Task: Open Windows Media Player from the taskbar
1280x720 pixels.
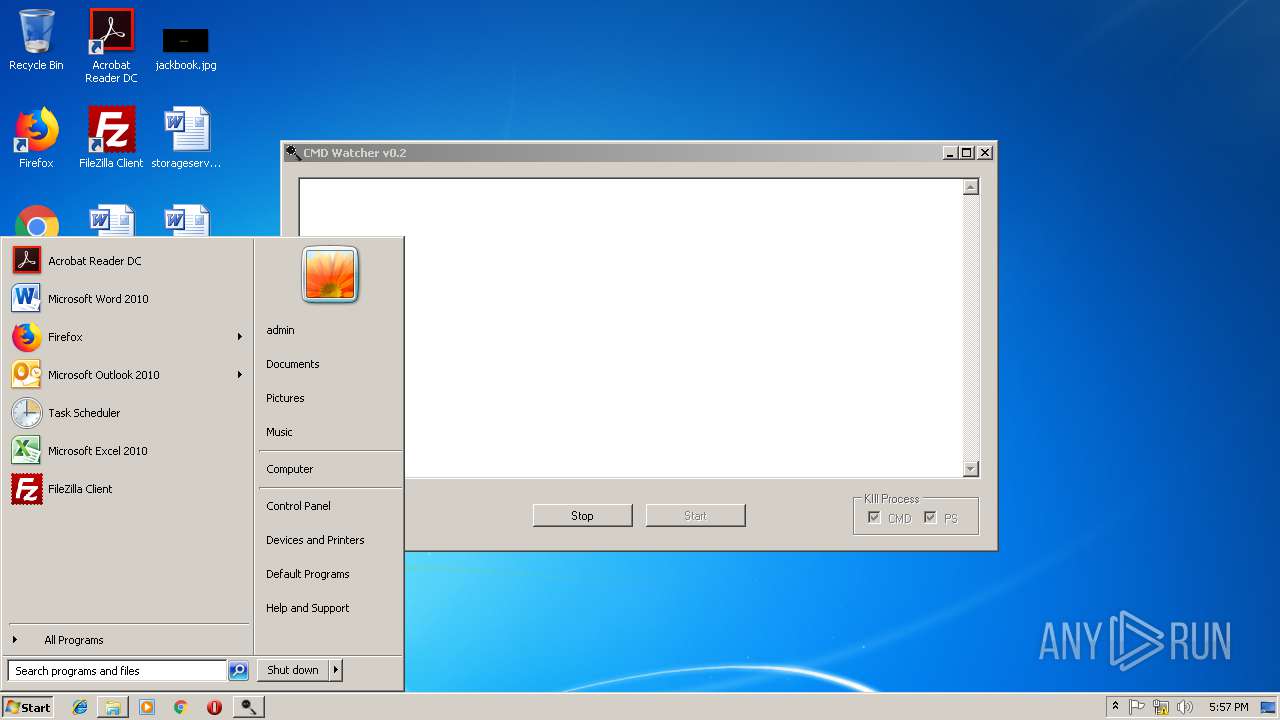Action: 147,707
